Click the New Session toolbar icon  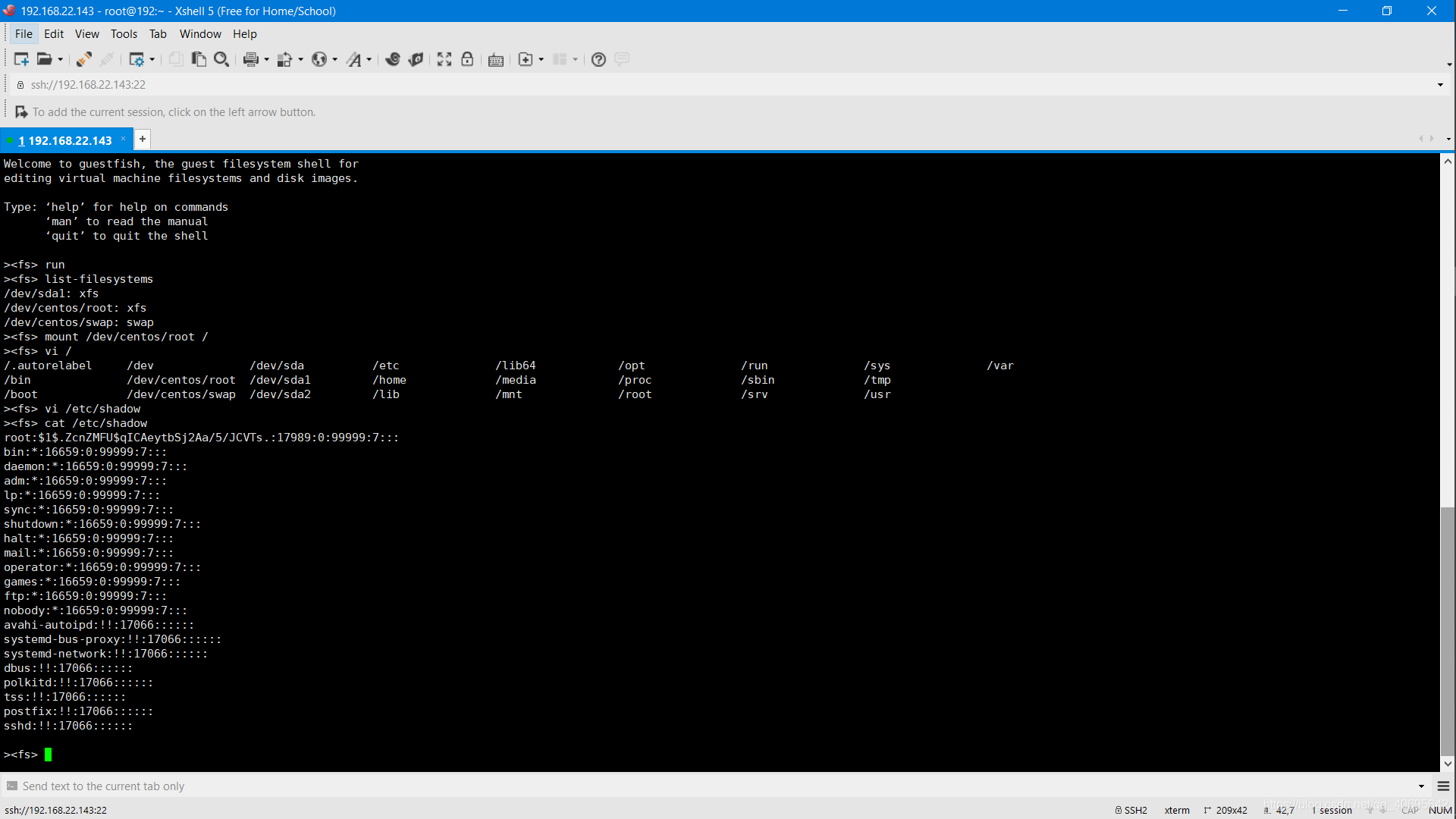coord(20,59)
